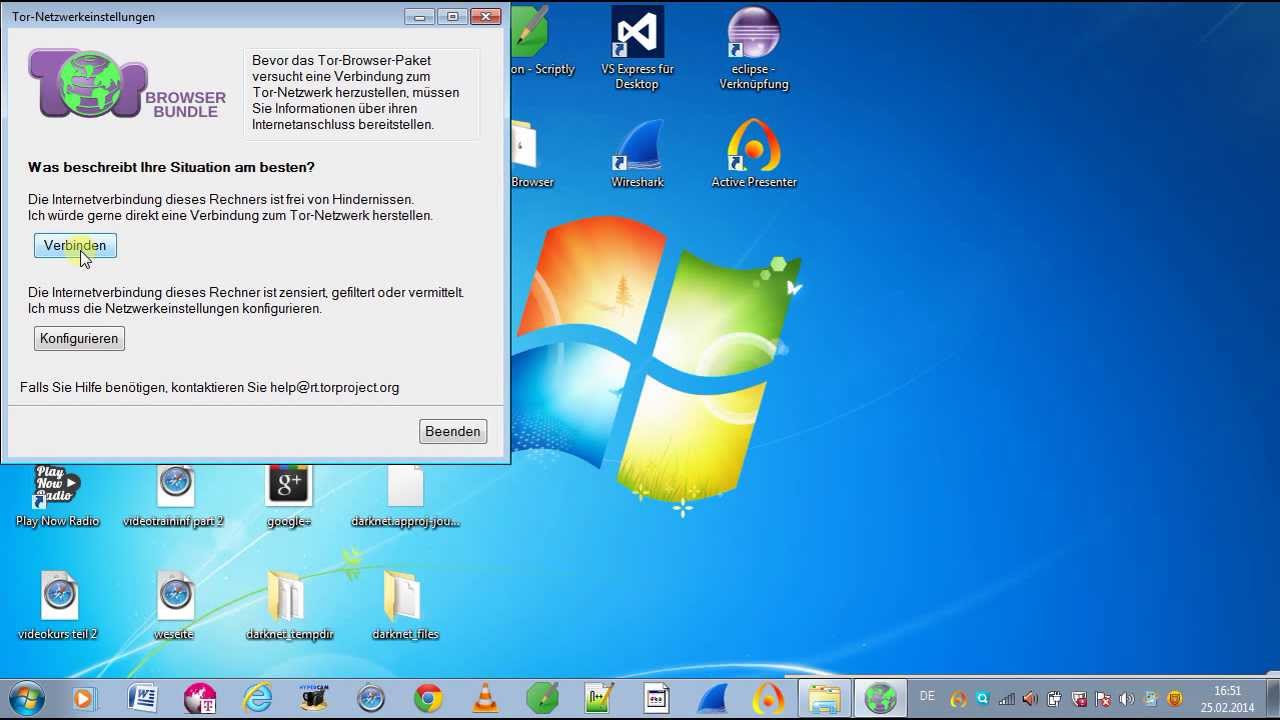Select the darknet_tempdir folder
The image size is (1280, 720).
[x=289, y=606]
